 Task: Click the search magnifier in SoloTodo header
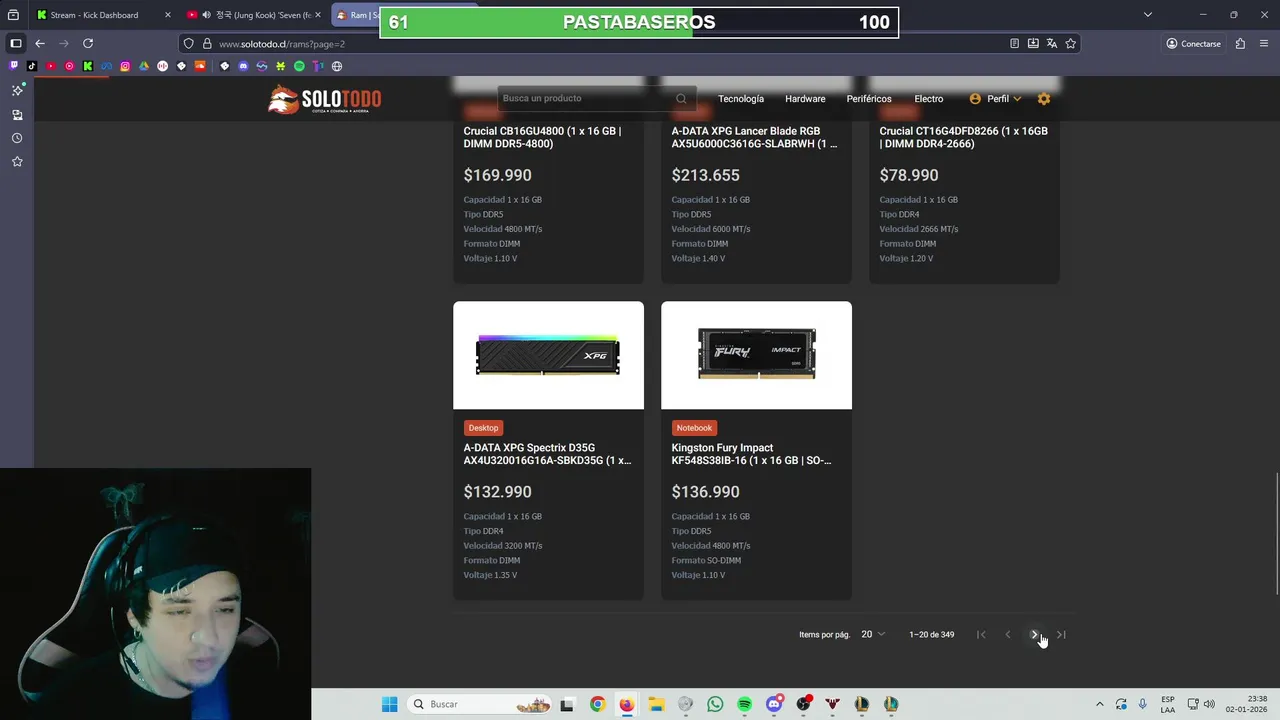[681, 99]
